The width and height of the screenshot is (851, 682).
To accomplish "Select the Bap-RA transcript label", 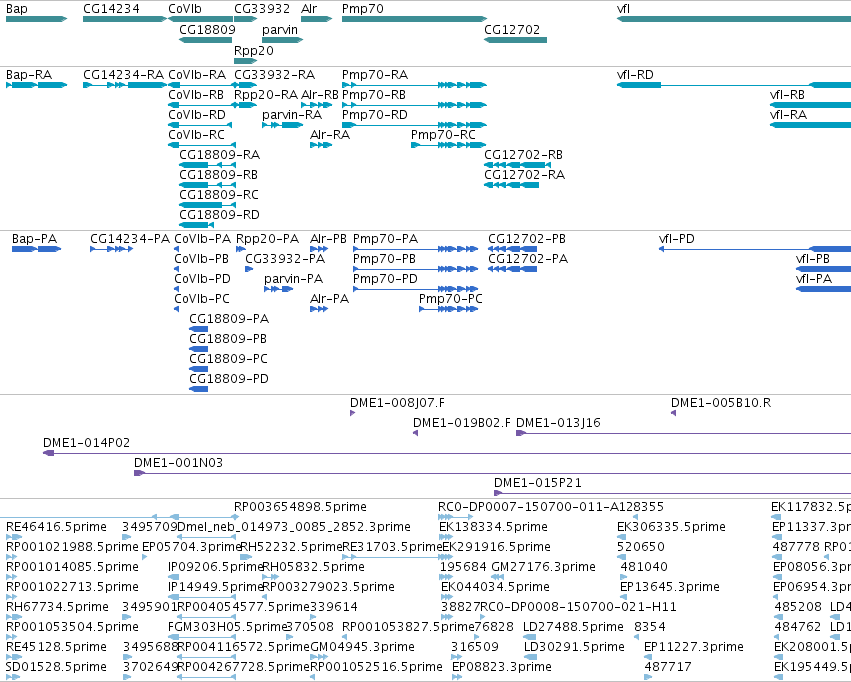I will pos(29,74).
